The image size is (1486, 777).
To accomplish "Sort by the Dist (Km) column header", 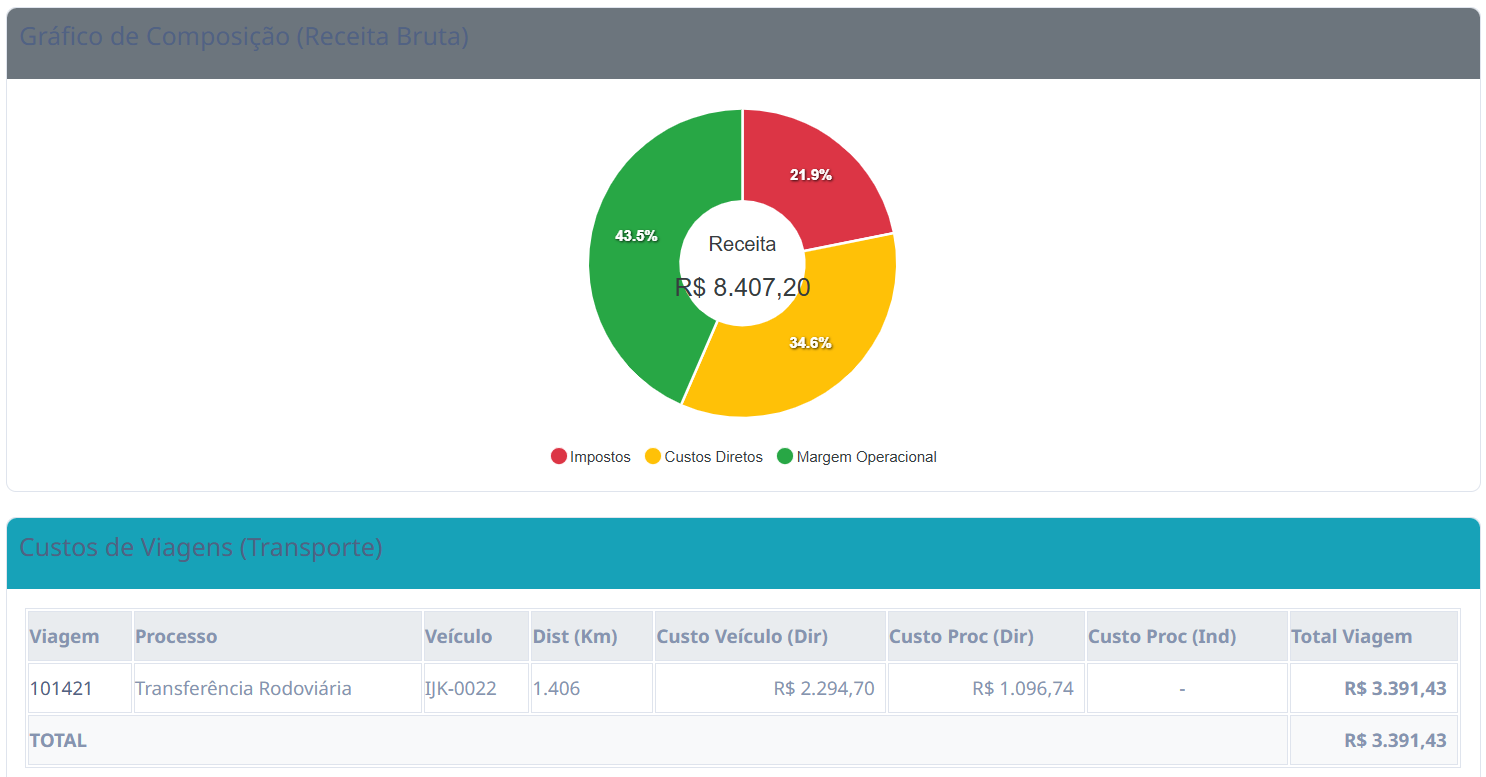I will click(x=575, y=637).
